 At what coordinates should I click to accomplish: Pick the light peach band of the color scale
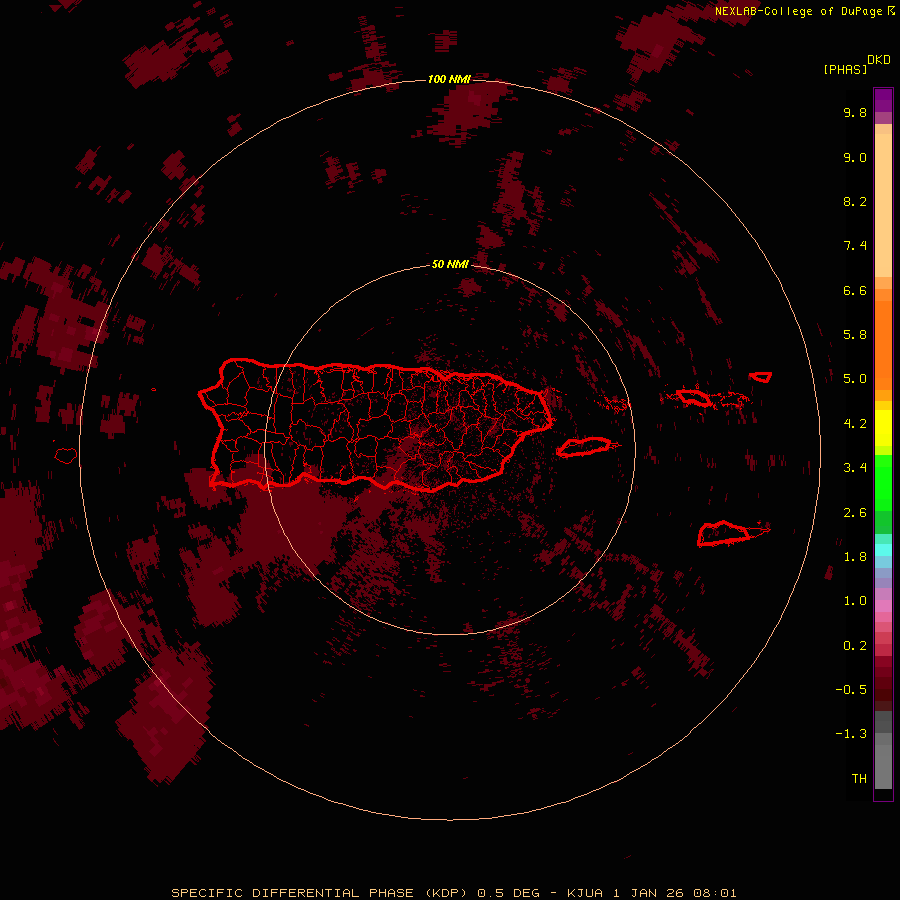click(883, 205)
